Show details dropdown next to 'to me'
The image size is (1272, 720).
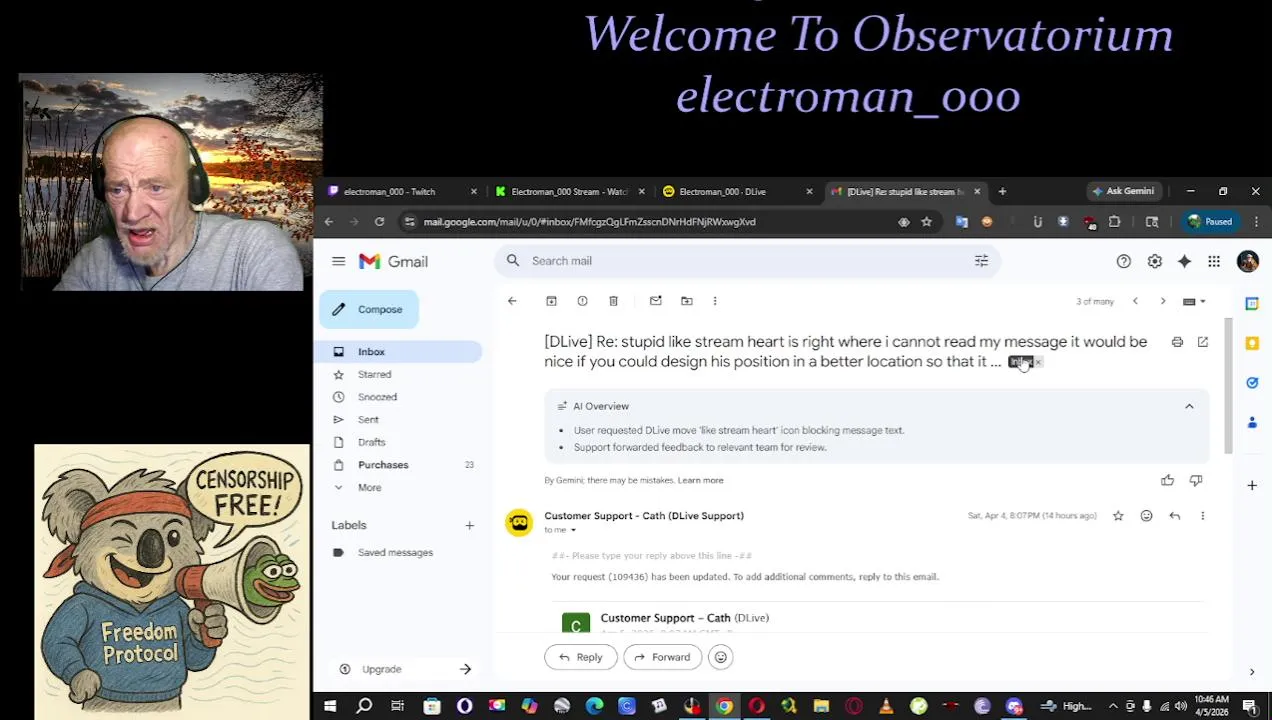[573, 530]
